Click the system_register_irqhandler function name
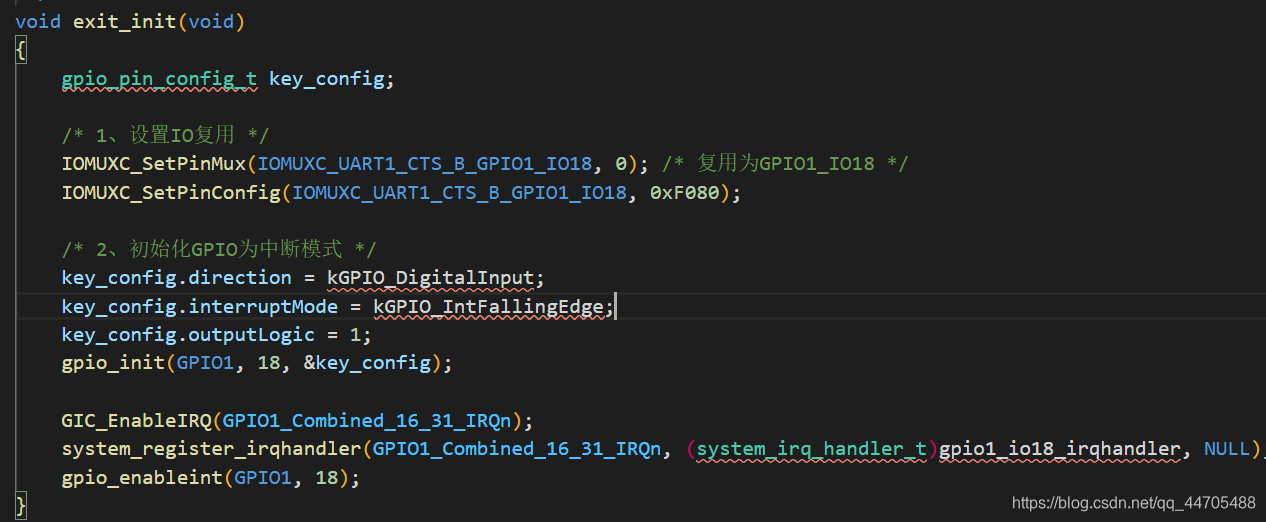1266x522 pixels. click(x=211, y=449)
